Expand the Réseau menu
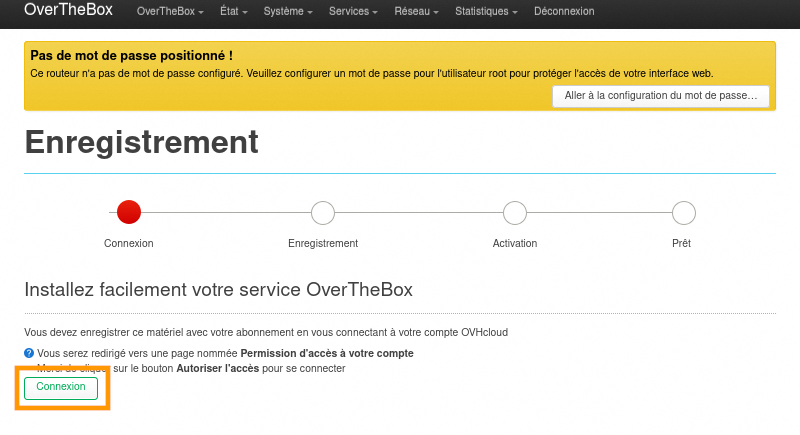The width and height of the screenshot is (800, 435). [x=416, y=12]
